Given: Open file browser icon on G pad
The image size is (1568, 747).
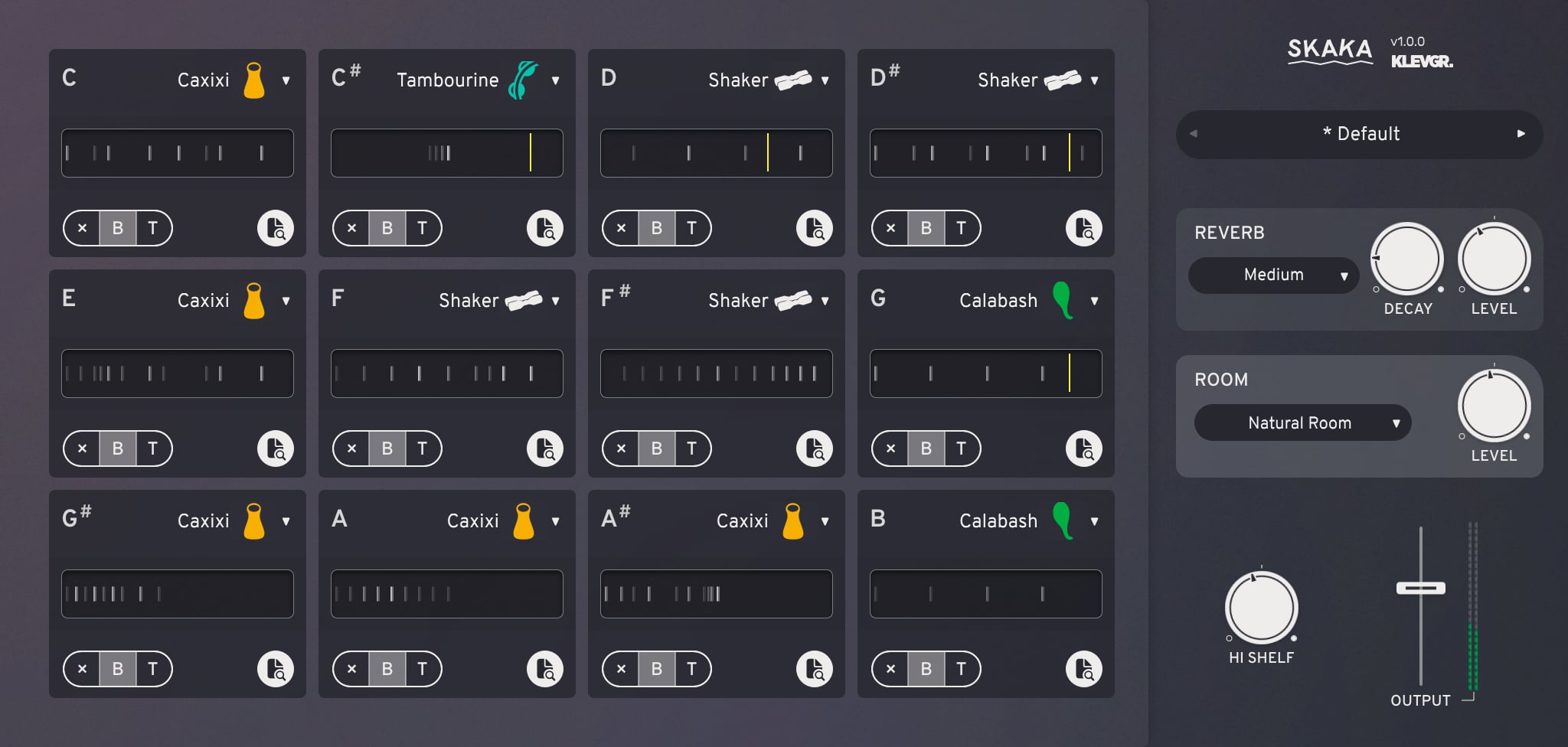Looking at the screenshot, I should pyautogui.click(x=1084, y=449).
